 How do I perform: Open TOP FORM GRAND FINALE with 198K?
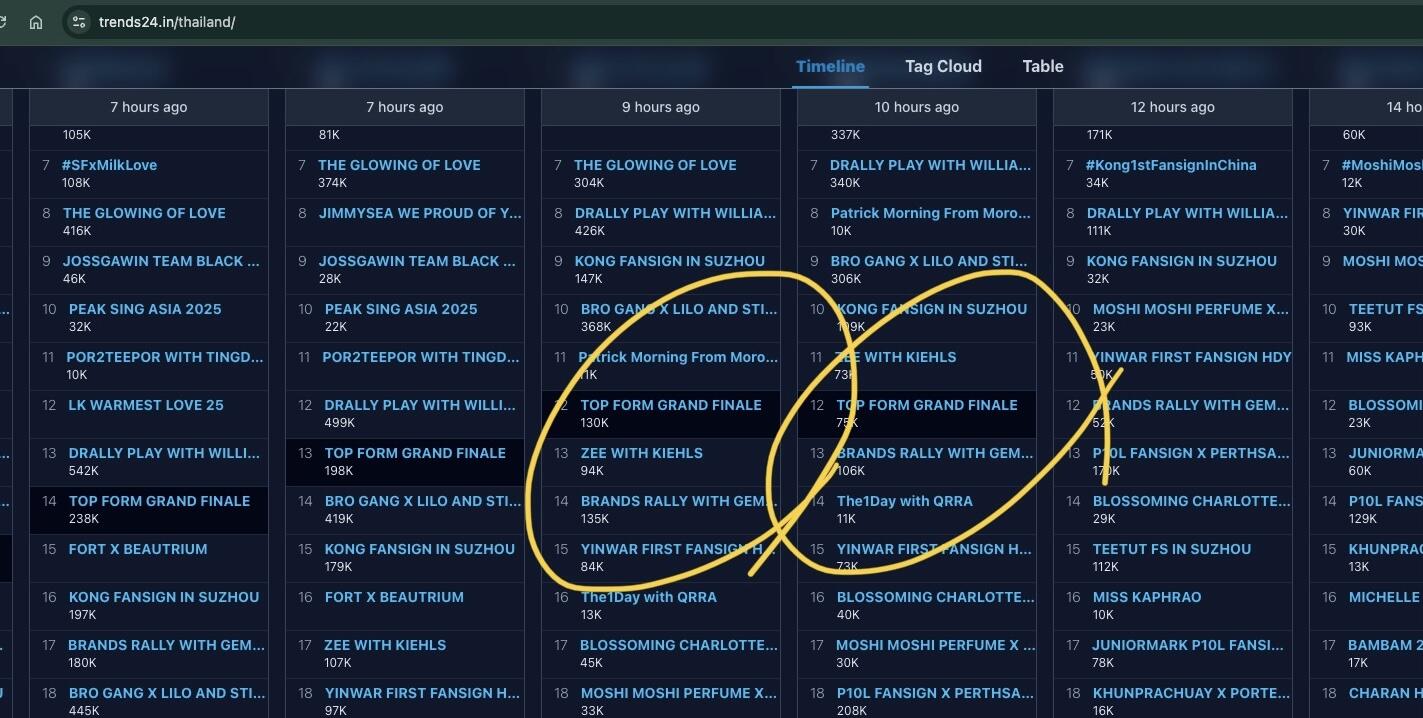point(415,453)
